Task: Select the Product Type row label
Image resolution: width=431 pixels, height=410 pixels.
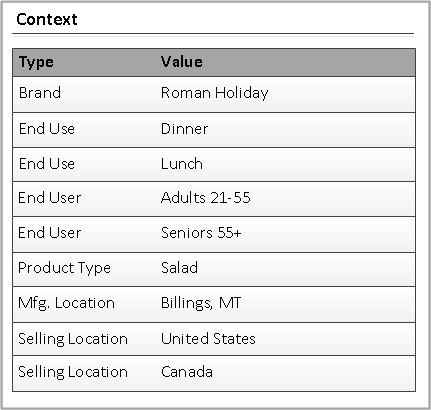Action: (x=64, y=268)
